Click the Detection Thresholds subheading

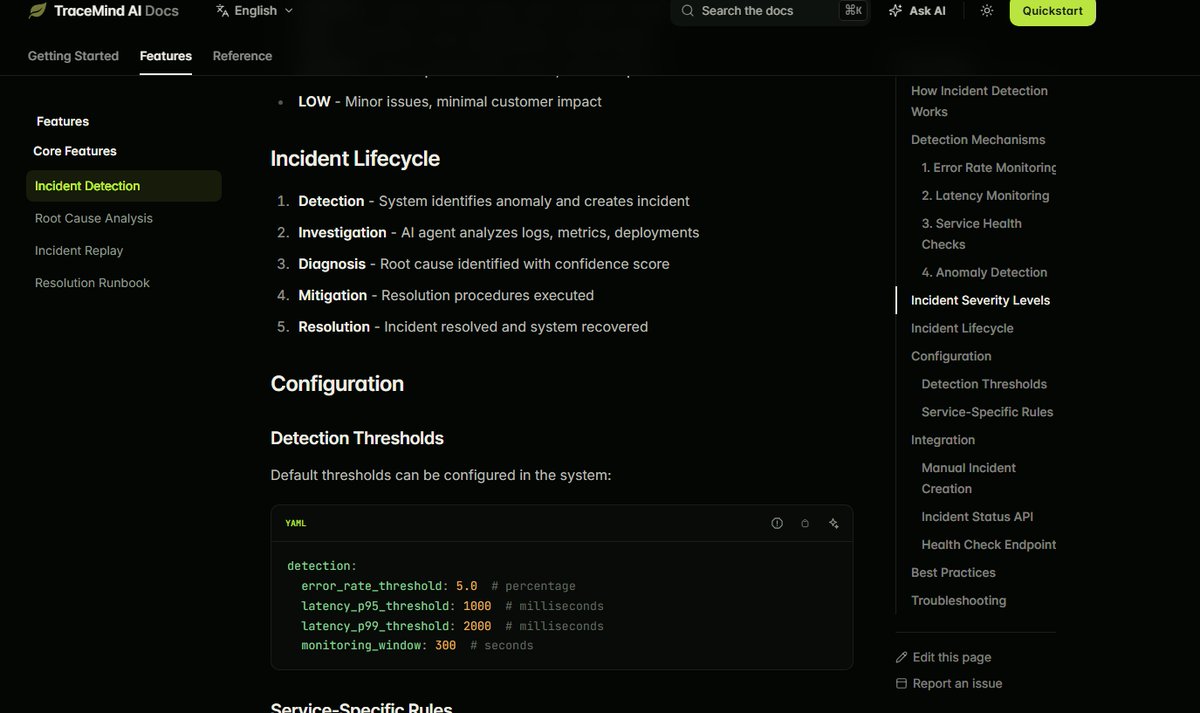pyautogui.click(x=357, y=438)
